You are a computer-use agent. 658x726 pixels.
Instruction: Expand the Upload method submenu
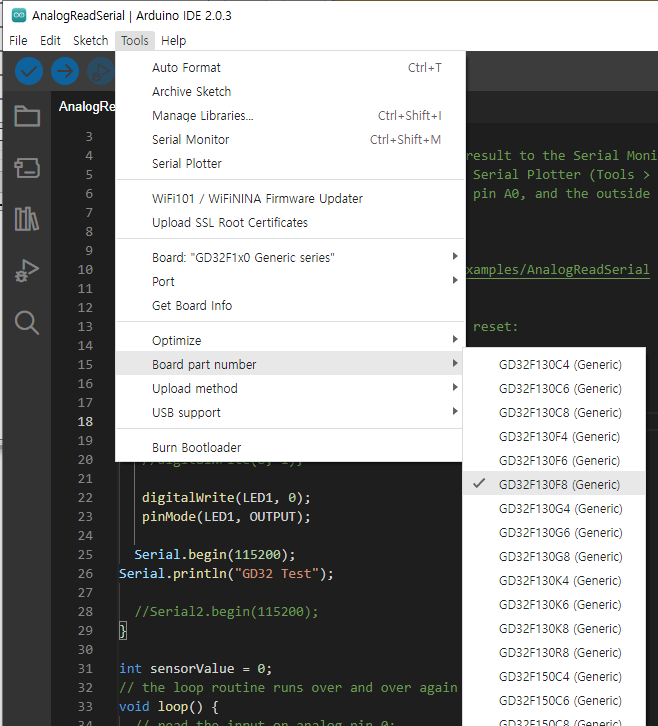coord(290,388)
